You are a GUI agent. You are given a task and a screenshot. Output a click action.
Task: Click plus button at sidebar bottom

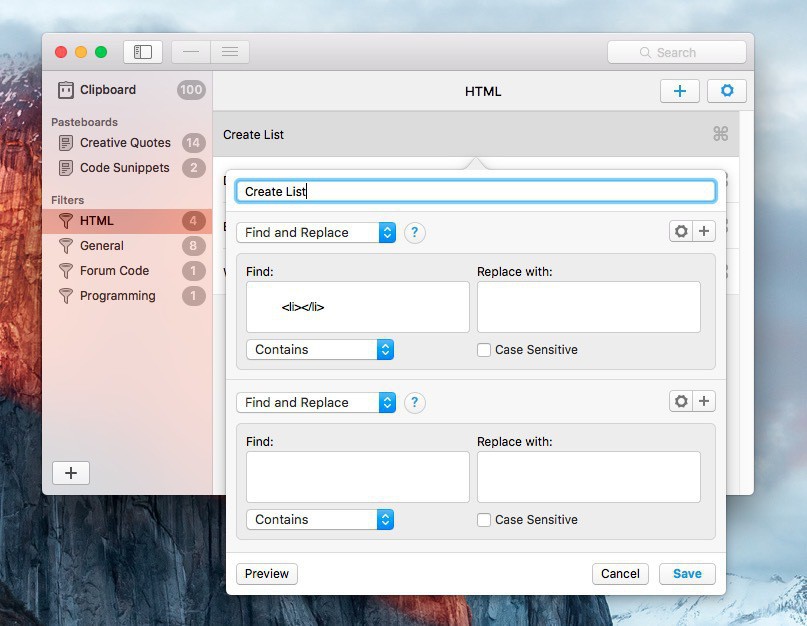71,473
